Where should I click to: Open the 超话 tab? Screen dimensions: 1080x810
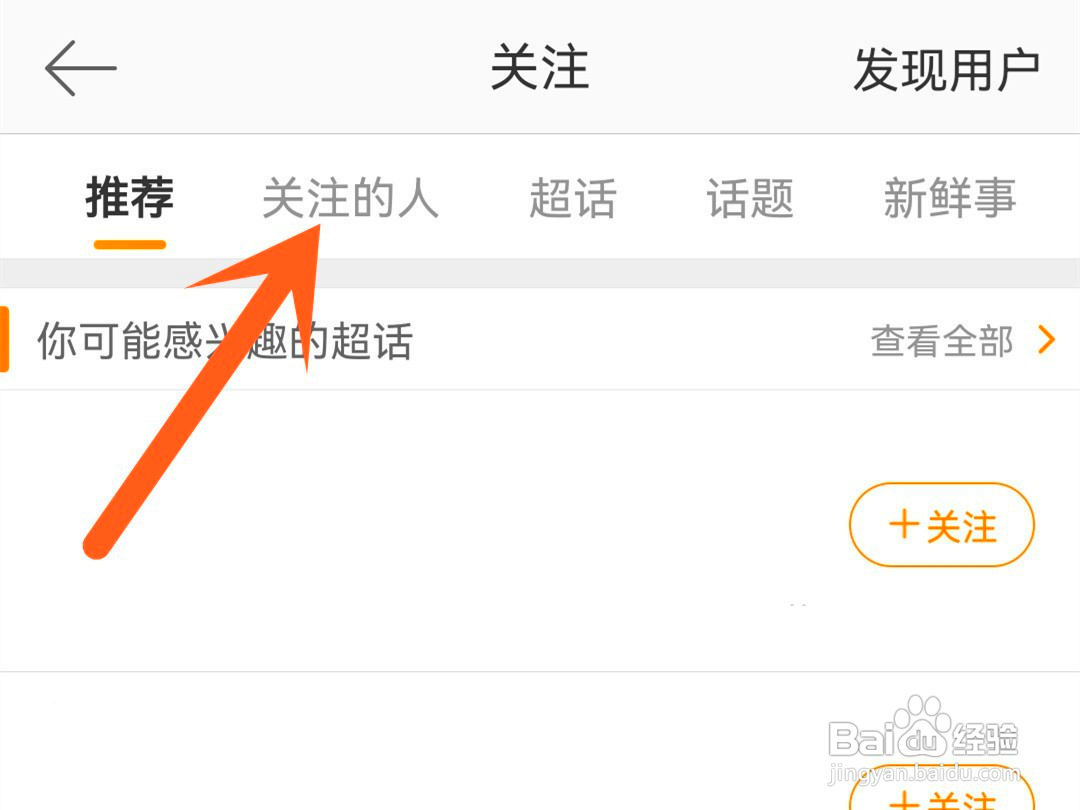572,198
